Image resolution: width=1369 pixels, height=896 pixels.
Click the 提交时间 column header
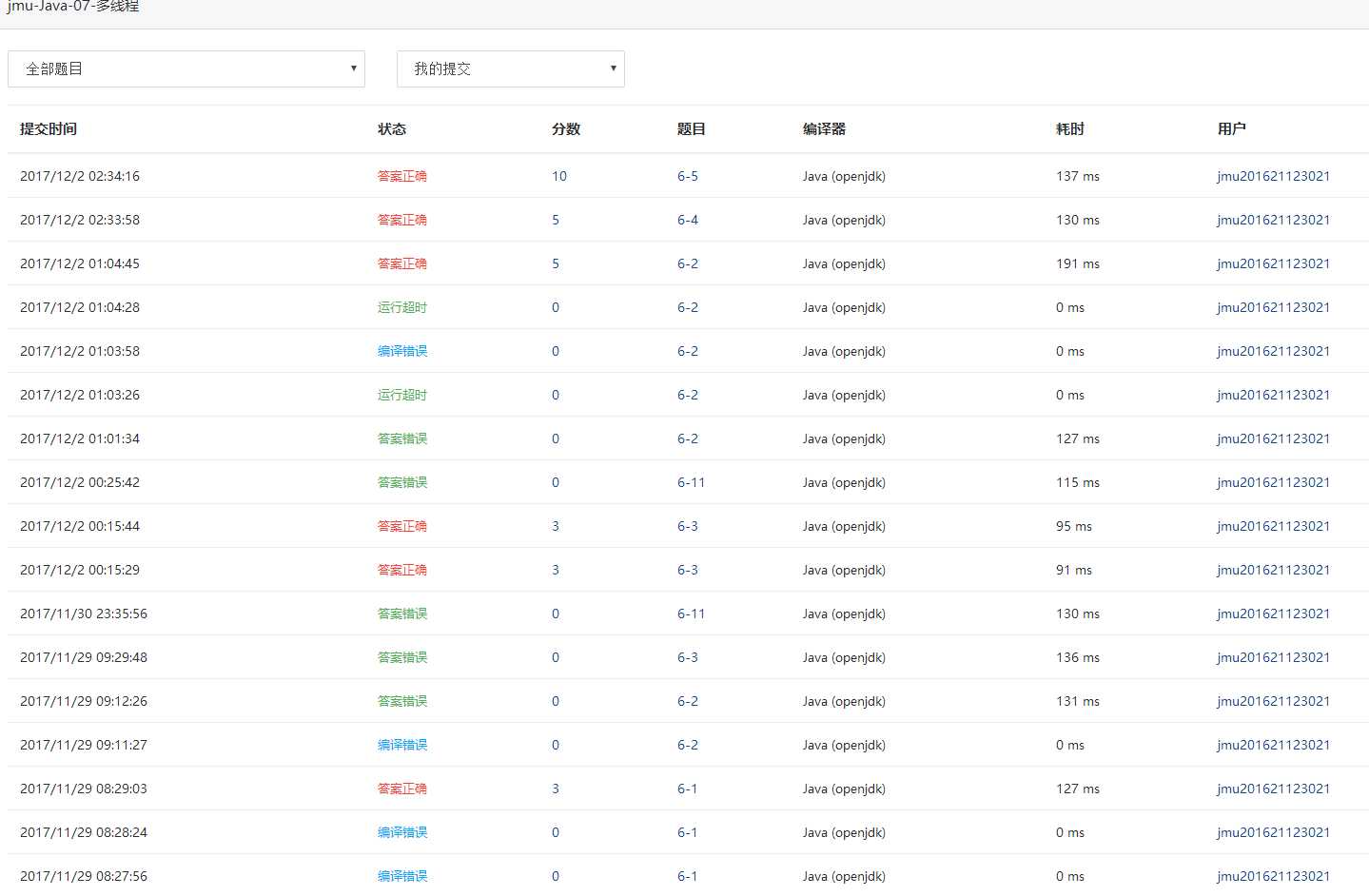point(49,128)
